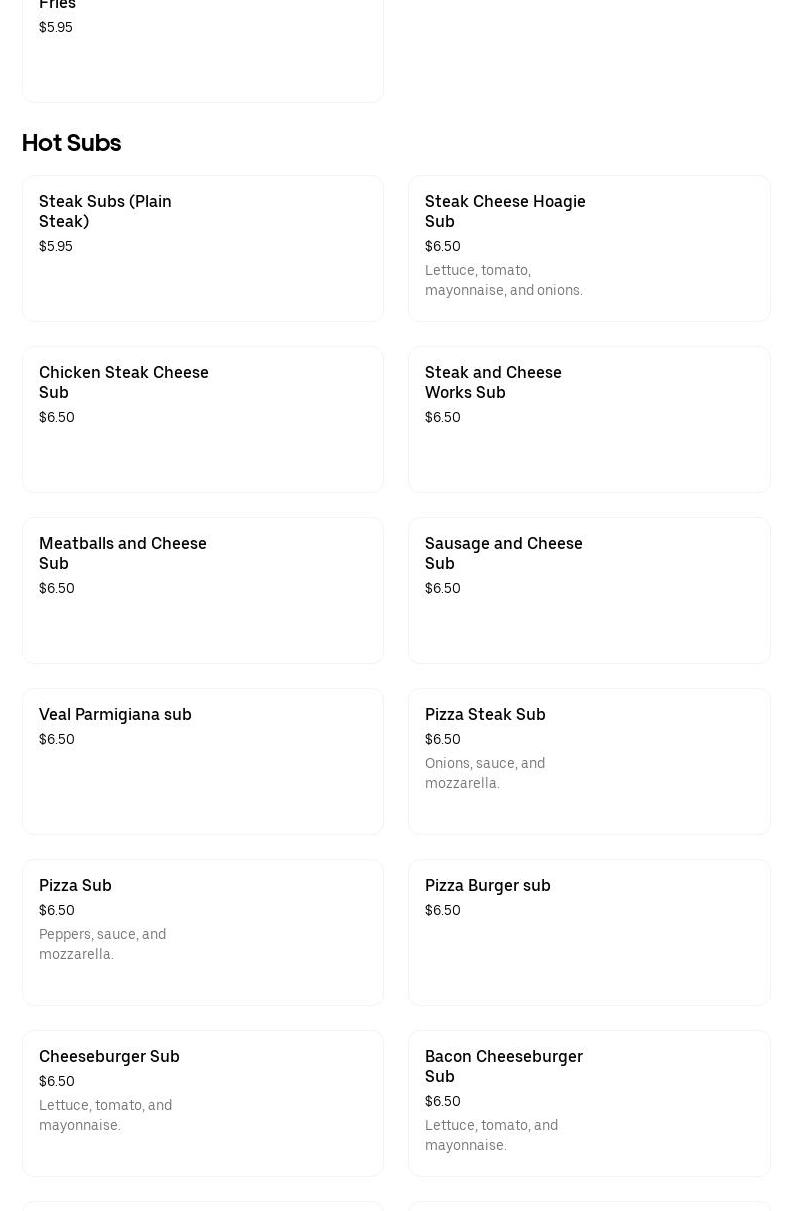This screenshot has height=1211, width=804.
Task: Open the Pizza Burger sub item
Action: [589, 932]
